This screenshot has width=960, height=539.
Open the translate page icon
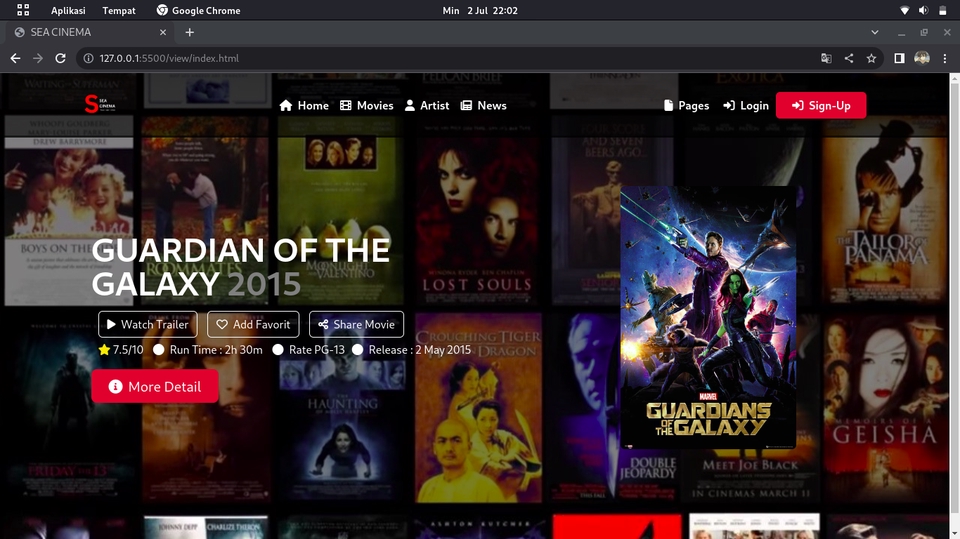pyautogui.click(x=826, y=58)
